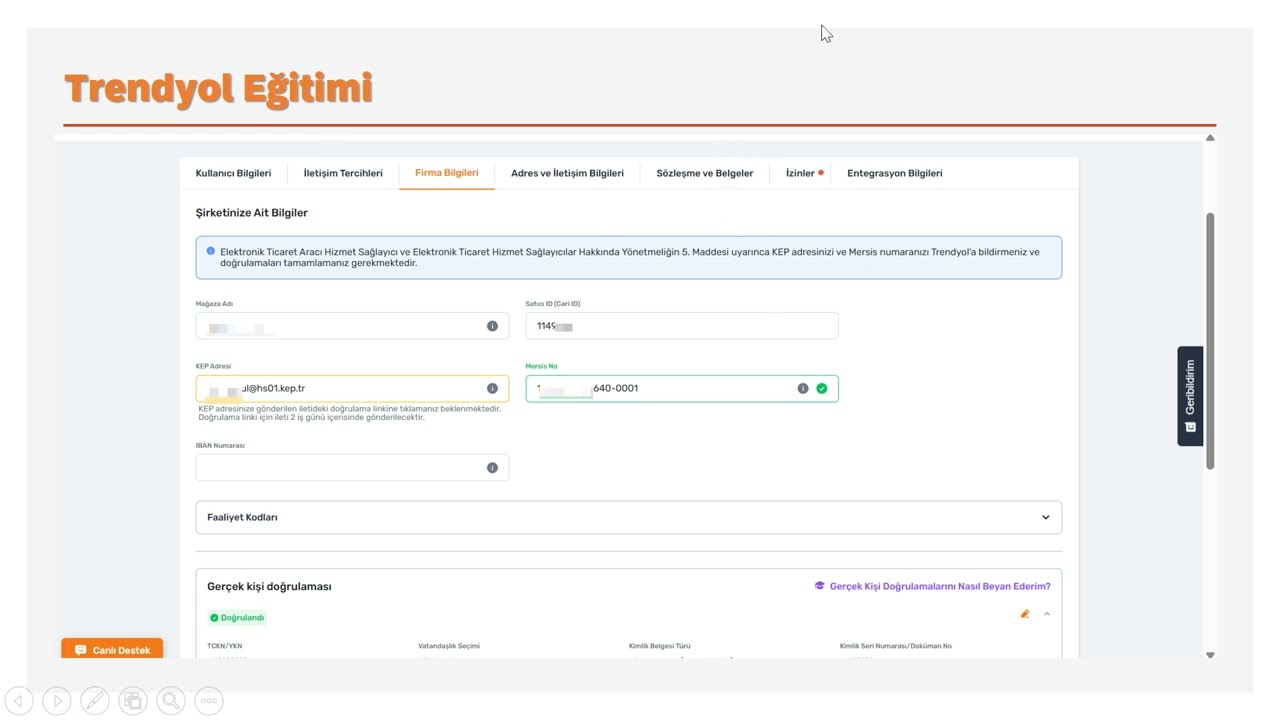Go to Adres ve İletişim Bilgileri tab
The height and width of the screenshot is (720, 1280).
pyautogui.click(x=567, y=173)
